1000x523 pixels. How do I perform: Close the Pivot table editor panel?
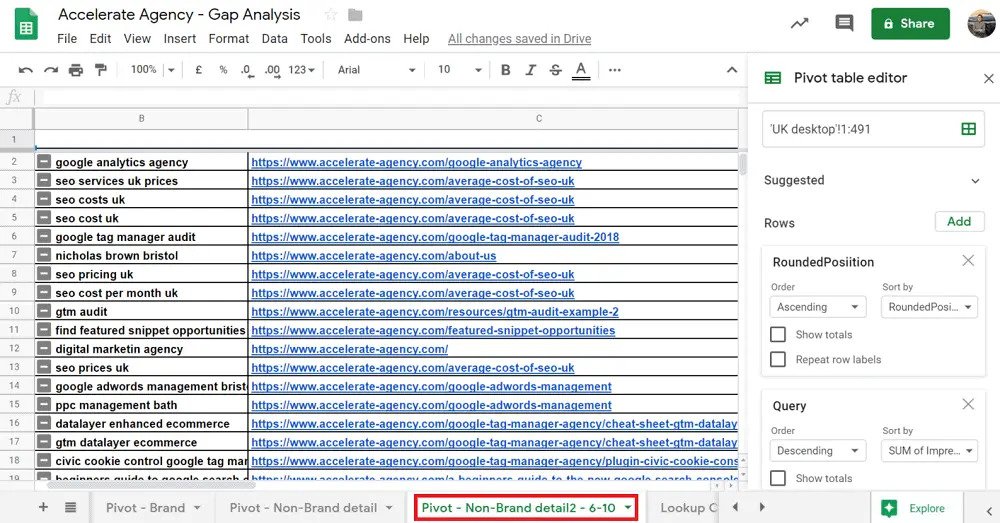989,78
